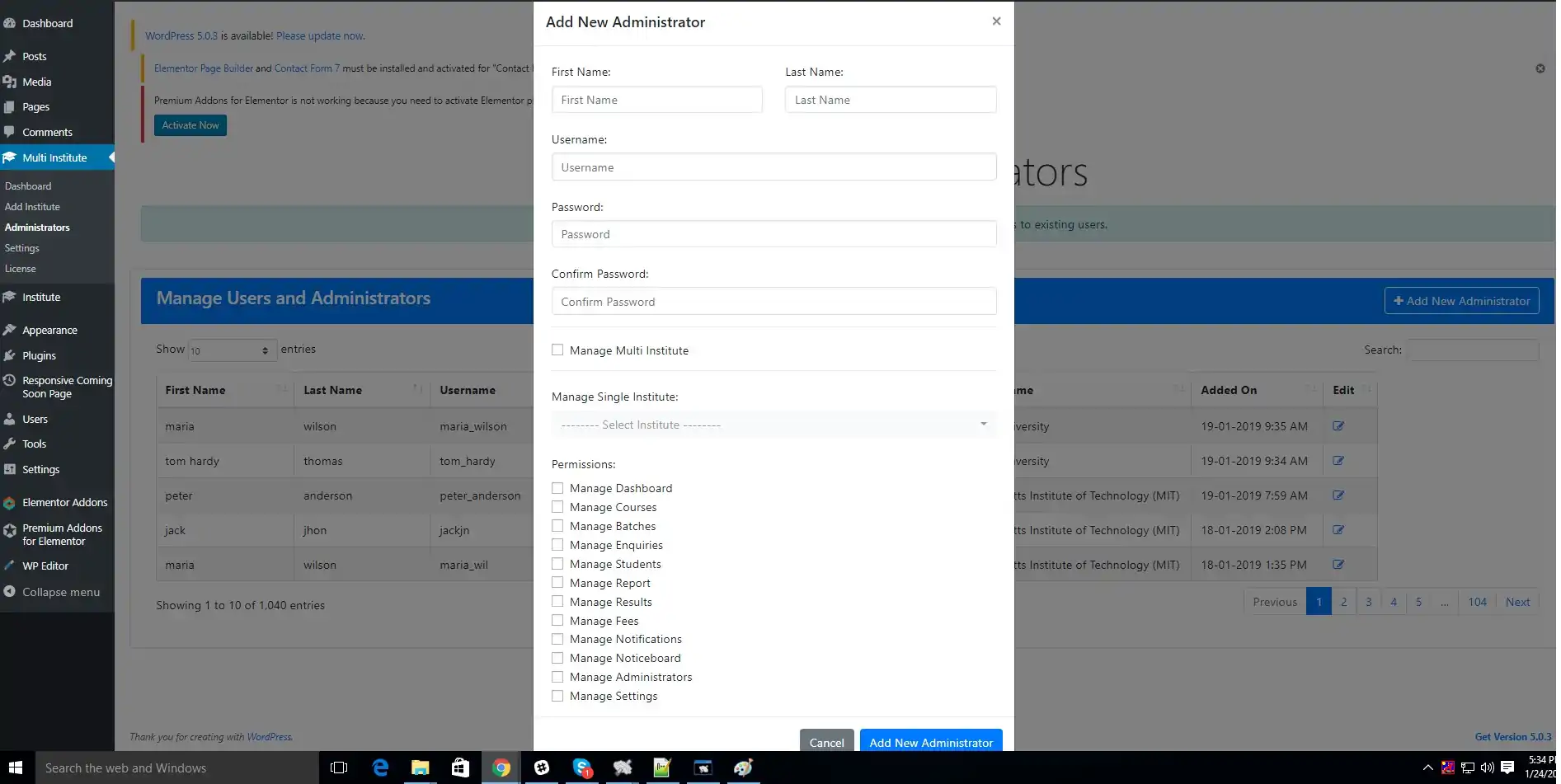Switch to the Administrators submenu item

pyautogui.click(x=37, y=227)
